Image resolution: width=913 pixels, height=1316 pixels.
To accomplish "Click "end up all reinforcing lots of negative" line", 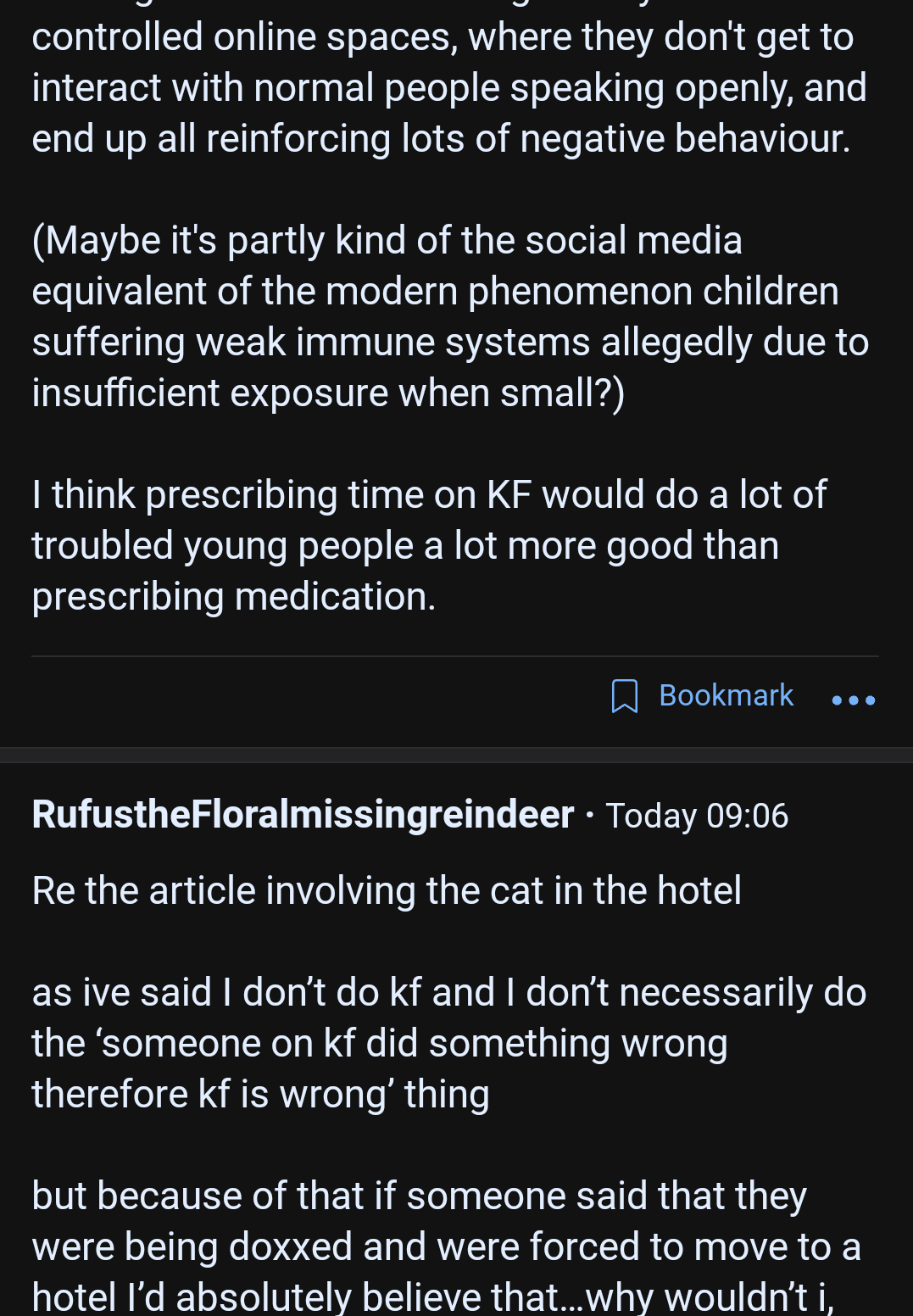I will point(441,138).
